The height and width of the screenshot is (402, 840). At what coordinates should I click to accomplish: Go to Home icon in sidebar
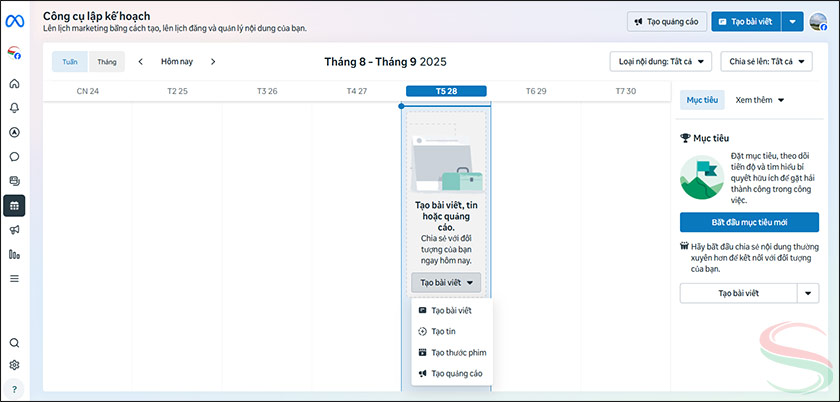(x=14, y=84)
